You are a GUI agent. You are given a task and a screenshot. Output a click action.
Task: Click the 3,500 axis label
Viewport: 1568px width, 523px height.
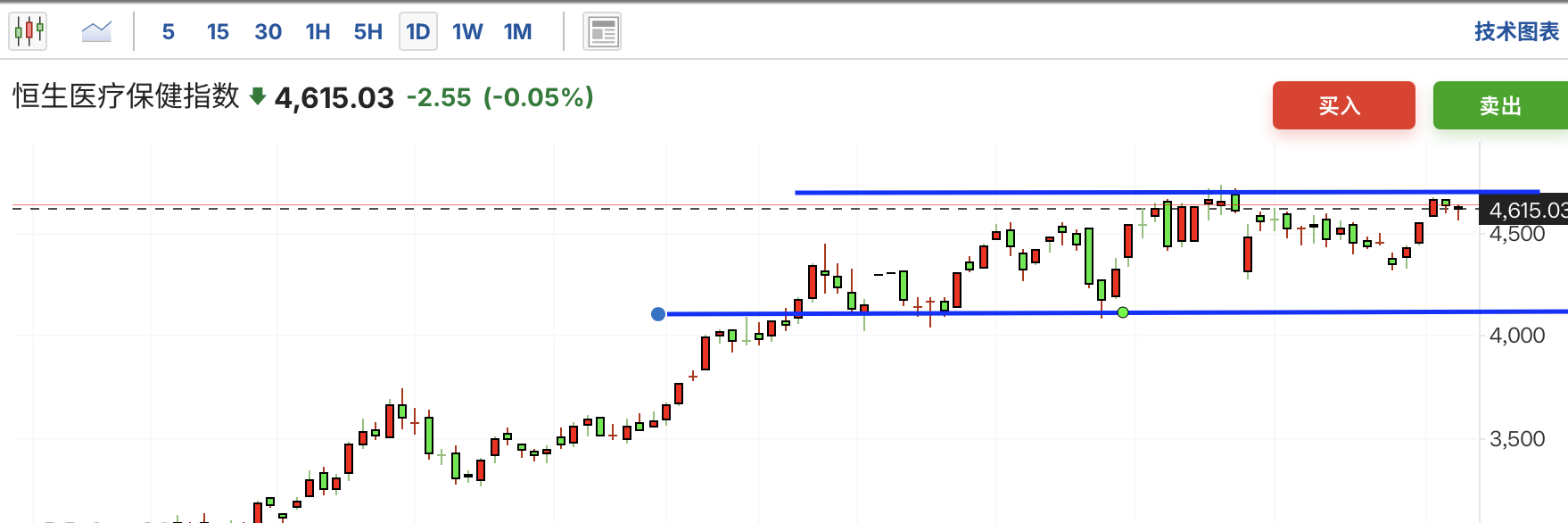(1517, 439)
